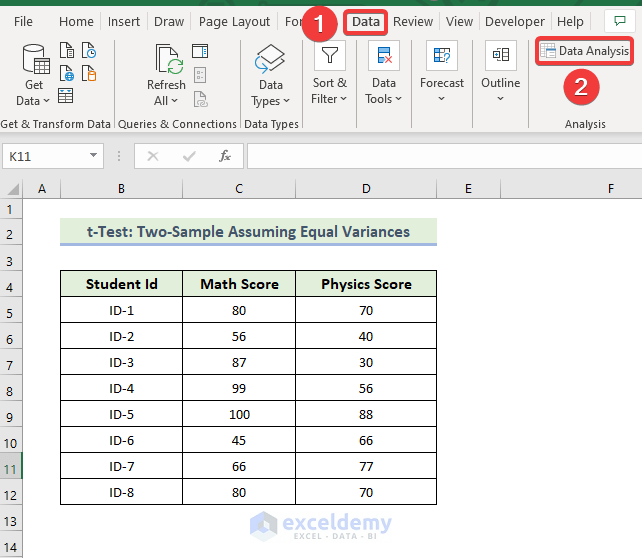Select cell containing ID-7
Screen dimensions: 642x558
[x=121, y=466]
